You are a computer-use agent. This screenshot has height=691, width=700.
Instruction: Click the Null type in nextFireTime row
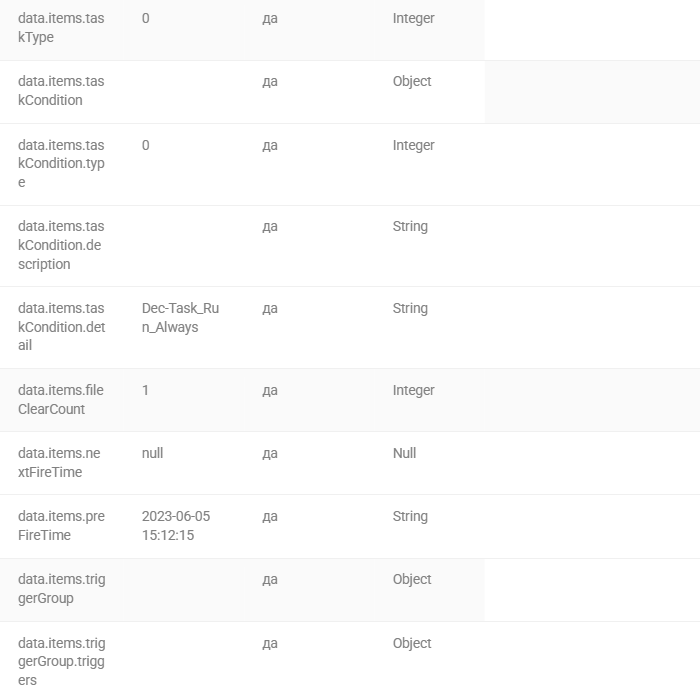point(404,453)
